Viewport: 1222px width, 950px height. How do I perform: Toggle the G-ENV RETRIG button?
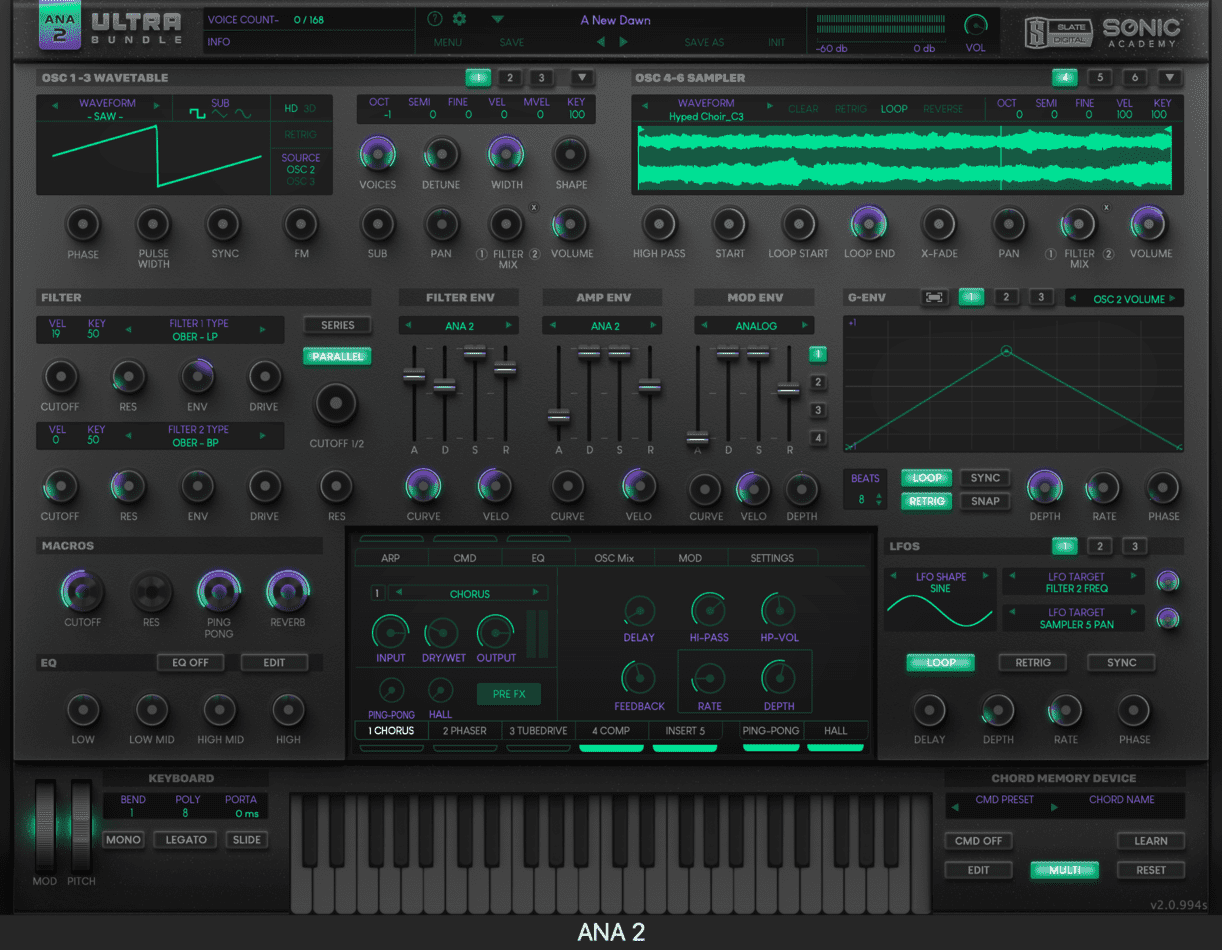pos(927,501)
